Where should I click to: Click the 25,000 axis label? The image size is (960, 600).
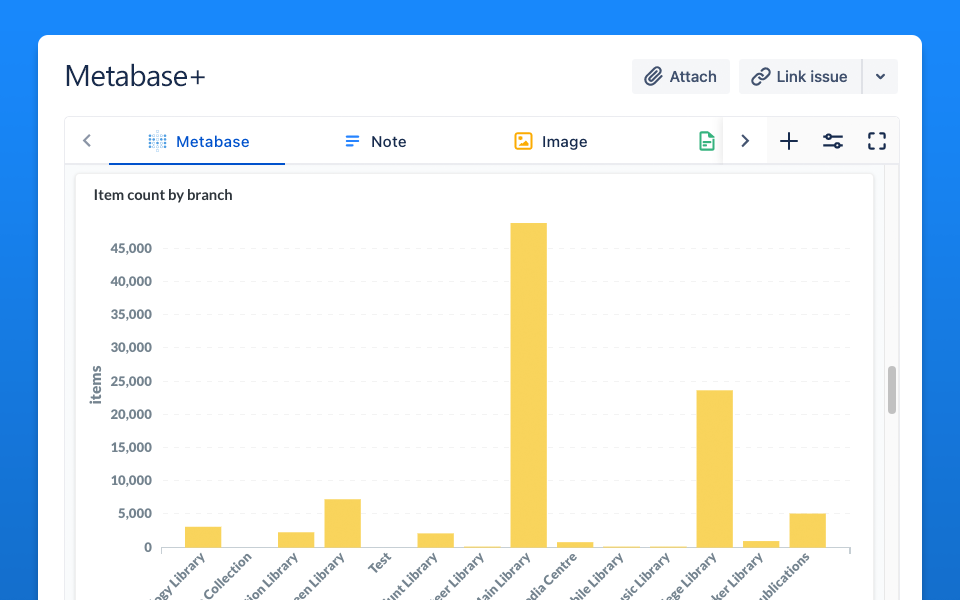tap(131, 381)
